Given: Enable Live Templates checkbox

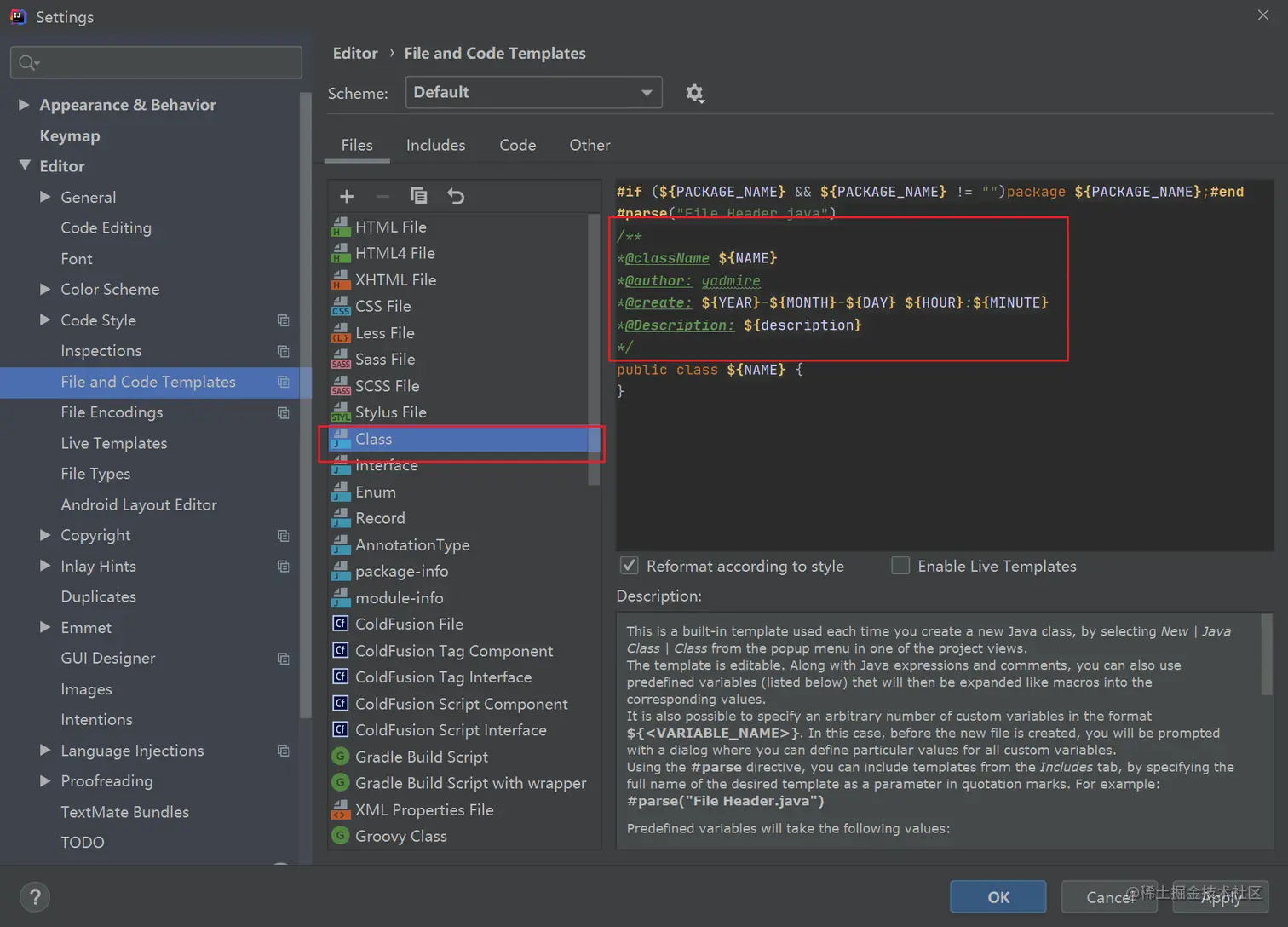Looking at the screenshot, I should pyautogui.click(x=900, y=566).
